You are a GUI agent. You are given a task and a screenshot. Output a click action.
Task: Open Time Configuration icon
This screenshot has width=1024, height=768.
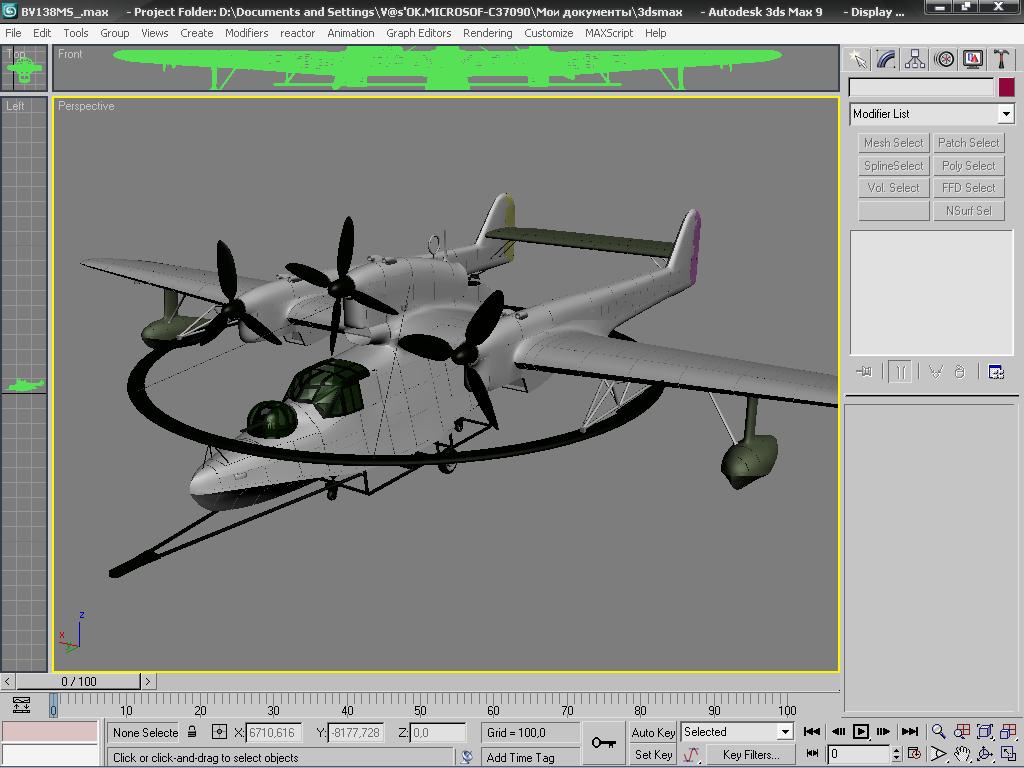(914, 754)
